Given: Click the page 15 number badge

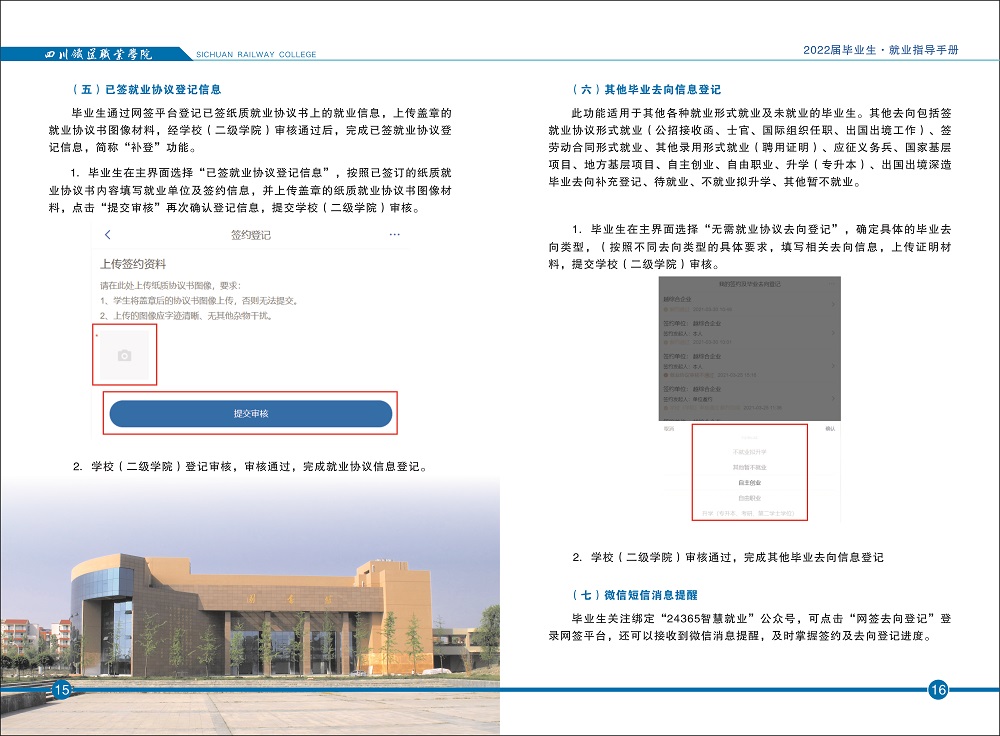Looking at the screenshot, I should click(61, 689).
